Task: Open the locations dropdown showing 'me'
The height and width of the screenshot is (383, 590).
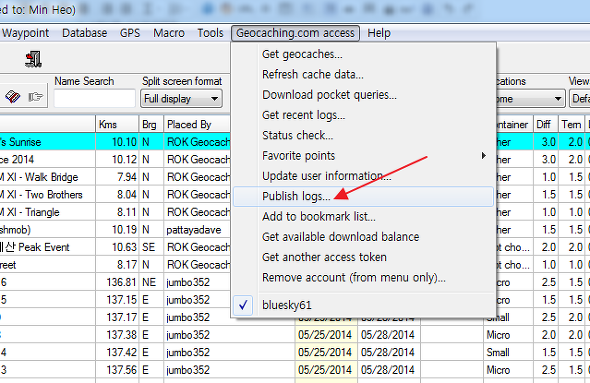Action: (530, 99)
